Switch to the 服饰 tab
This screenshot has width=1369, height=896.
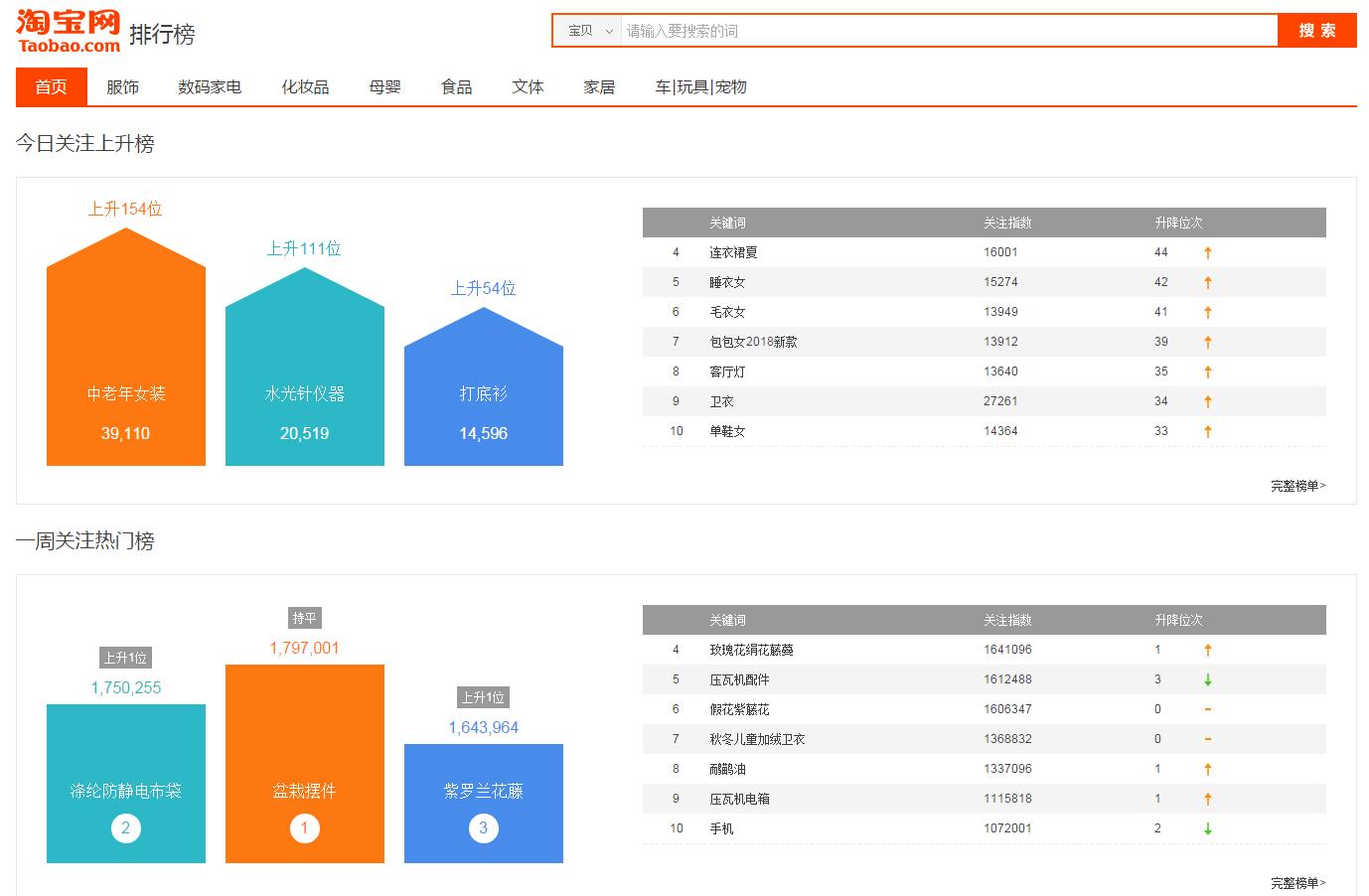[x=121, y=86]
